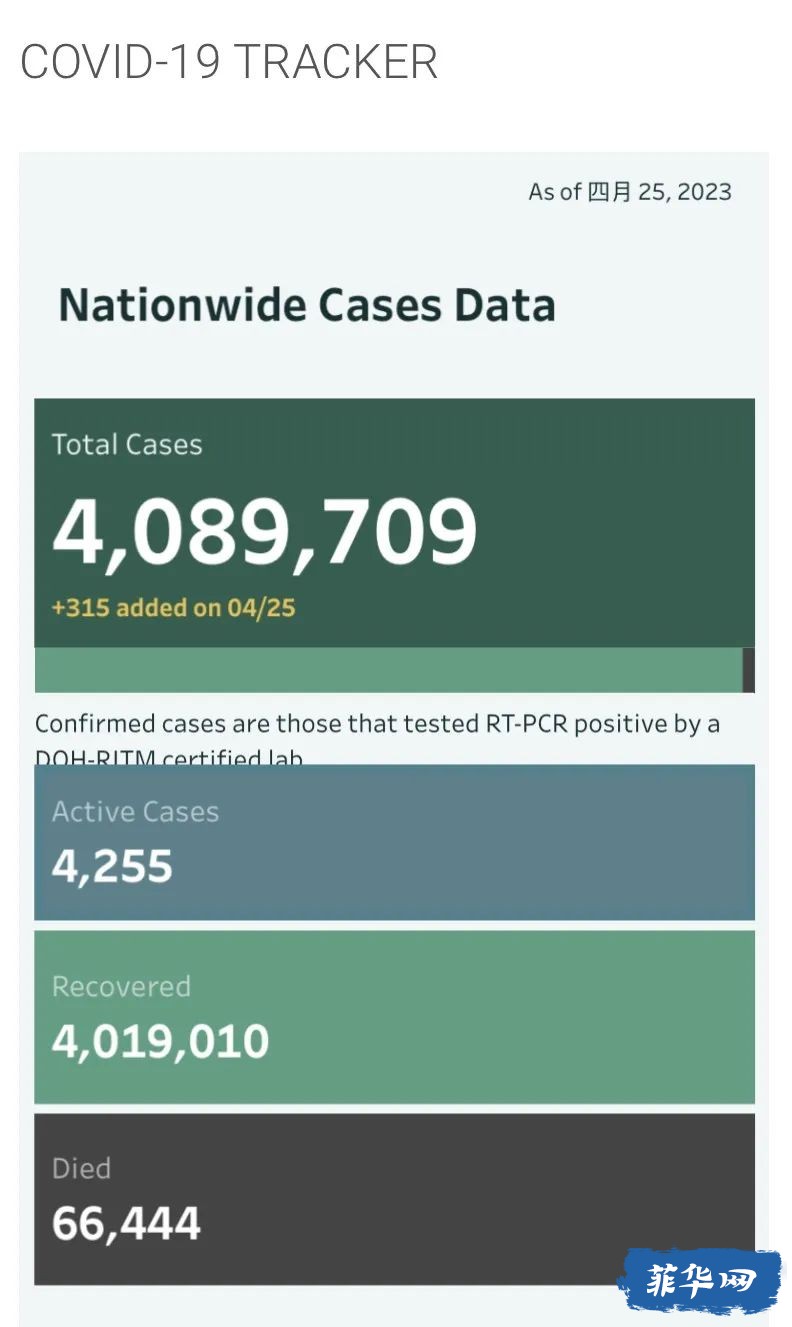Screen dimensions: 792x1327
Task: Select the +315 added on 04/25 note
Action: pyautogui.click(x=173, y=607)
